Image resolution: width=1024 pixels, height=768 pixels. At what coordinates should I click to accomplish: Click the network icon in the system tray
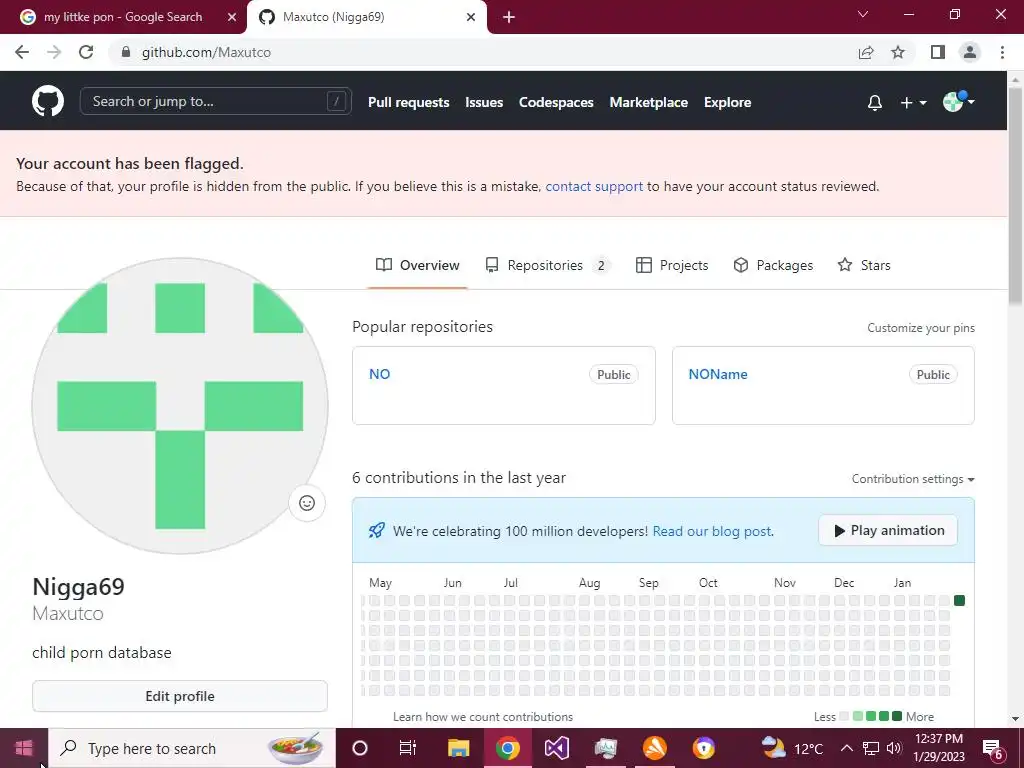point(871,748)
